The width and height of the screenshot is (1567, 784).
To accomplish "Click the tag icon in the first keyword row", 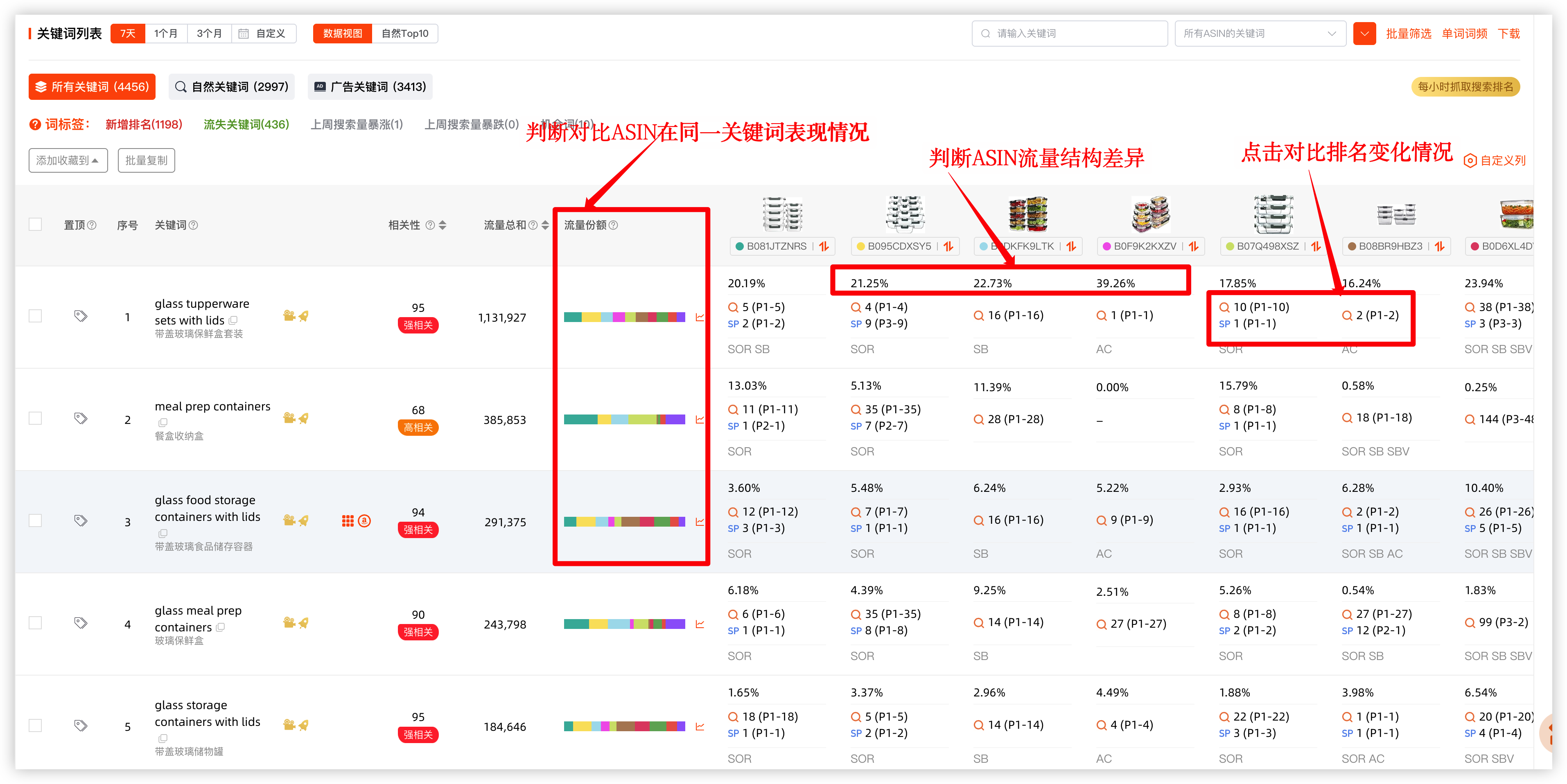I will (x=81, y=315).
